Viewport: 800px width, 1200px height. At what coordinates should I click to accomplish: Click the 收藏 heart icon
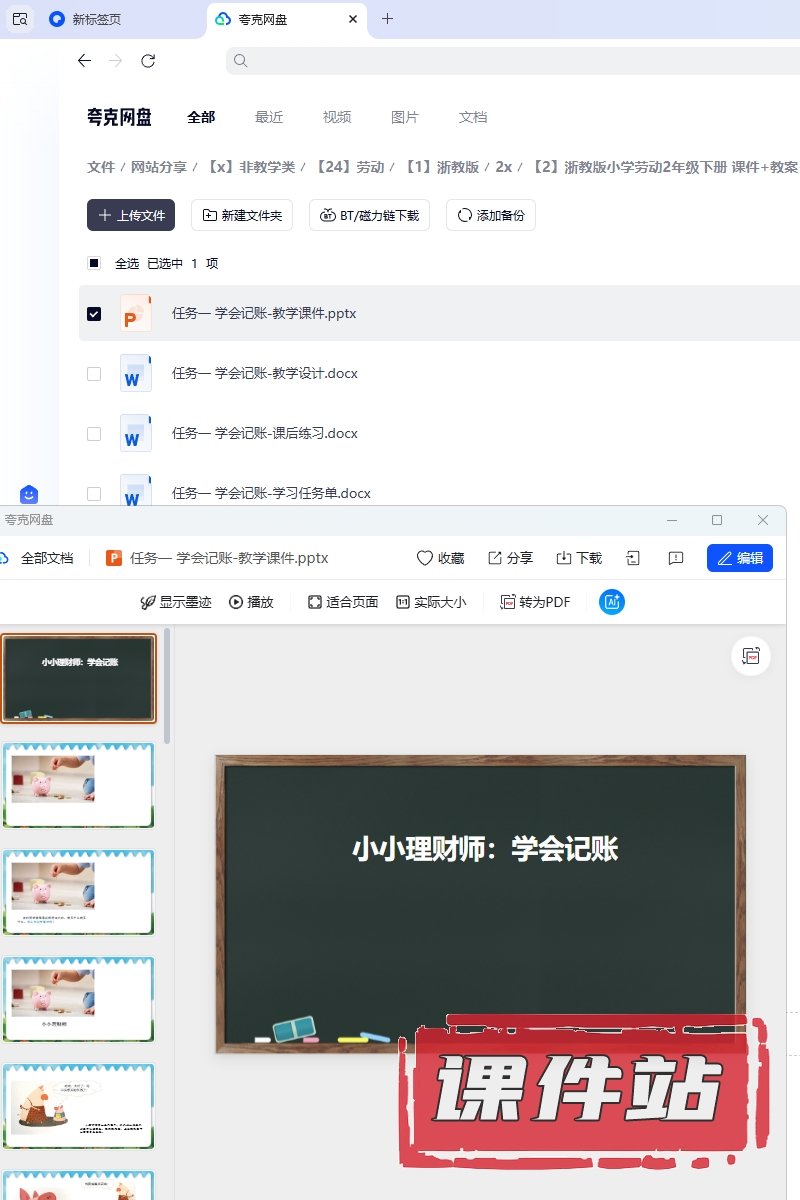[x=425, y=558]
